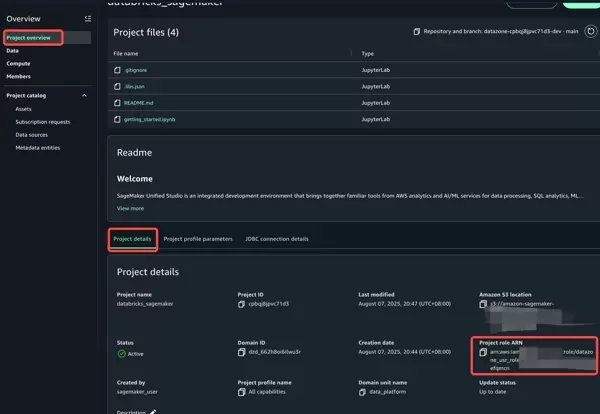Image resolution: width=600 pixels, height=414 pixels.
Task: Open the .gitignore file link
Action: [x=137, y=70]
